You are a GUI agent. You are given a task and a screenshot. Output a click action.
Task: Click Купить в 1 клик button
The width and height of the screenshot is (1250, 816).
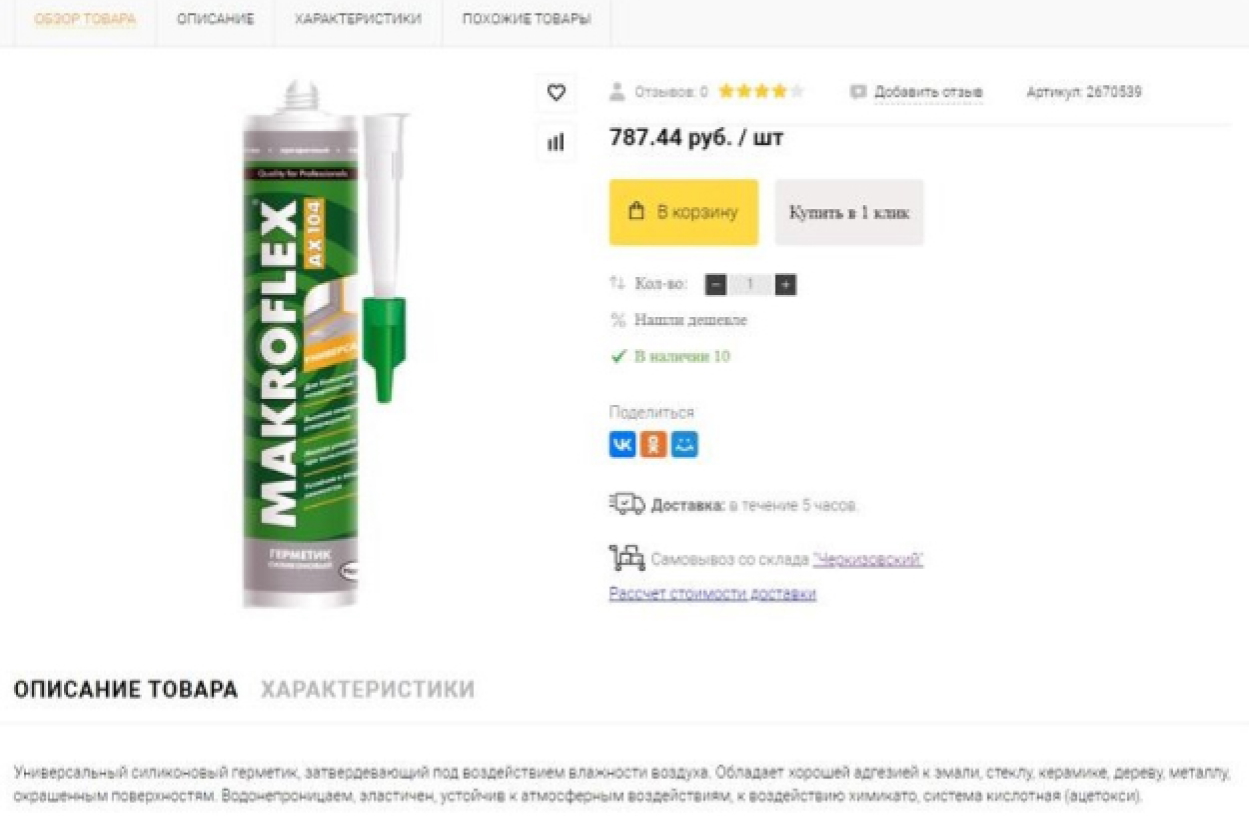[x=849, y=212]
